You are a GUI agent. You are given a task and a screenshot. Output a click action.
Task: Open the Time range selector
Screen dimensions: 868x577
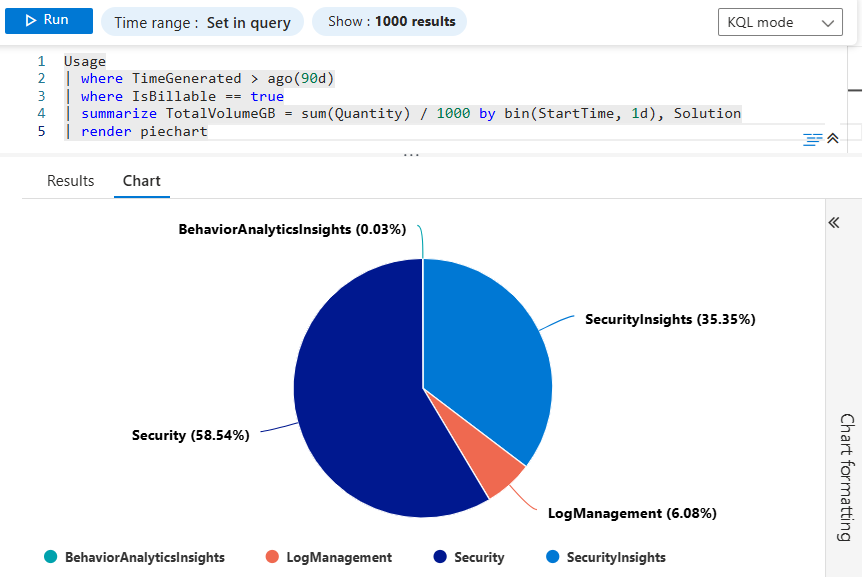[202, 22]
